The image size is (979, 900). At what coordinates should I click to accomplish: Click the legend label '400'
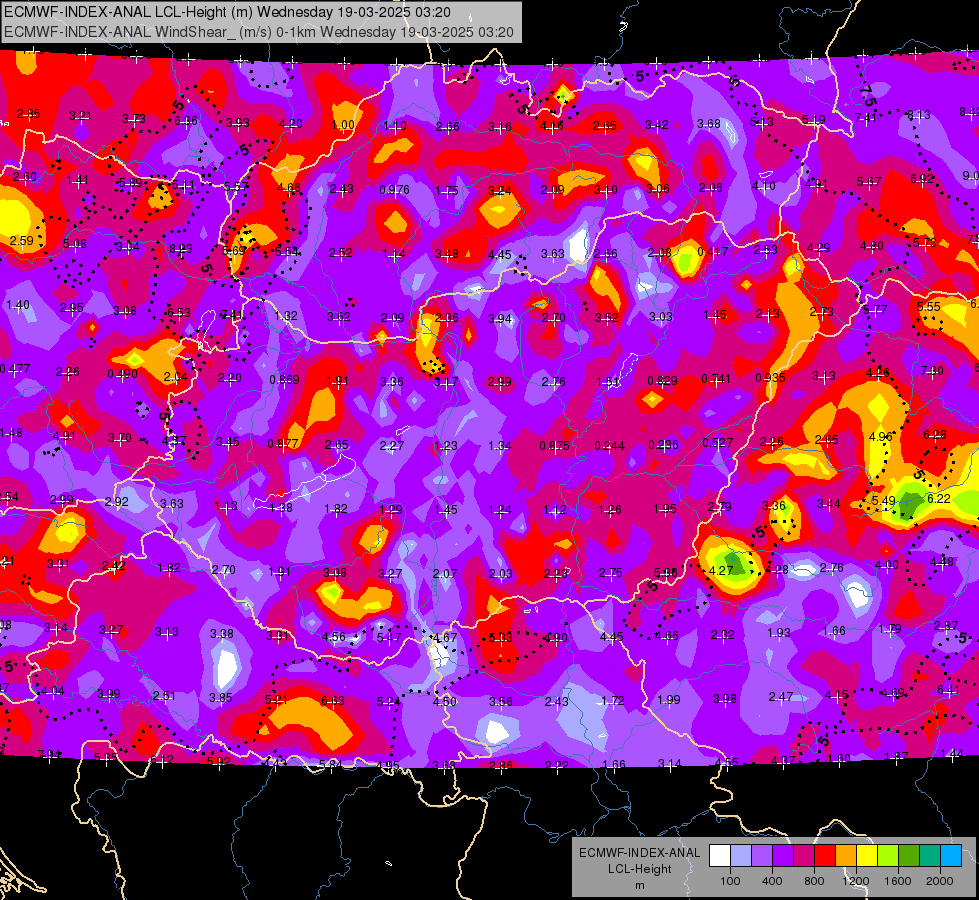click(x=772, y=881)
